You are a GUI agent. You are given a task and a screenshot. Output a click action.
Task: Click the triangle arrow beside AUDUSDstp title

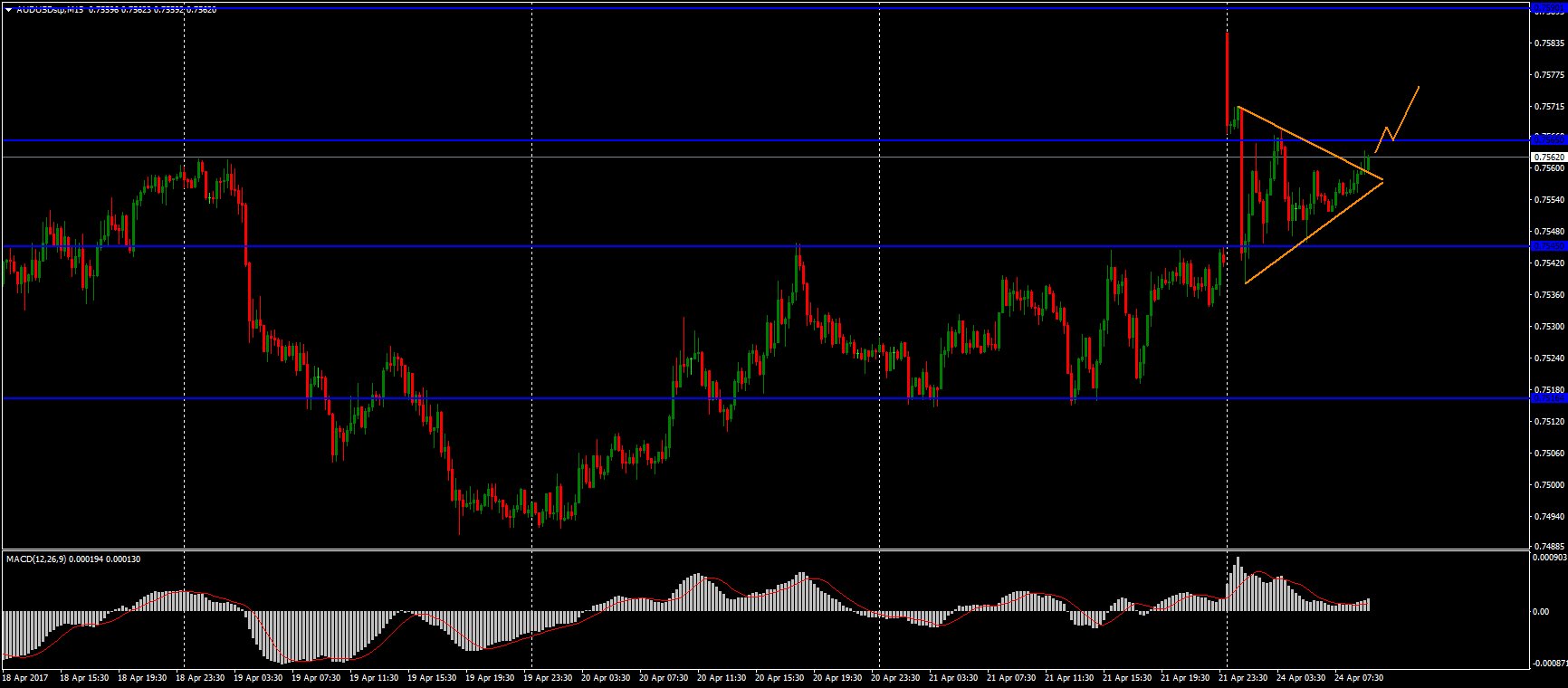tap(8, 9)
